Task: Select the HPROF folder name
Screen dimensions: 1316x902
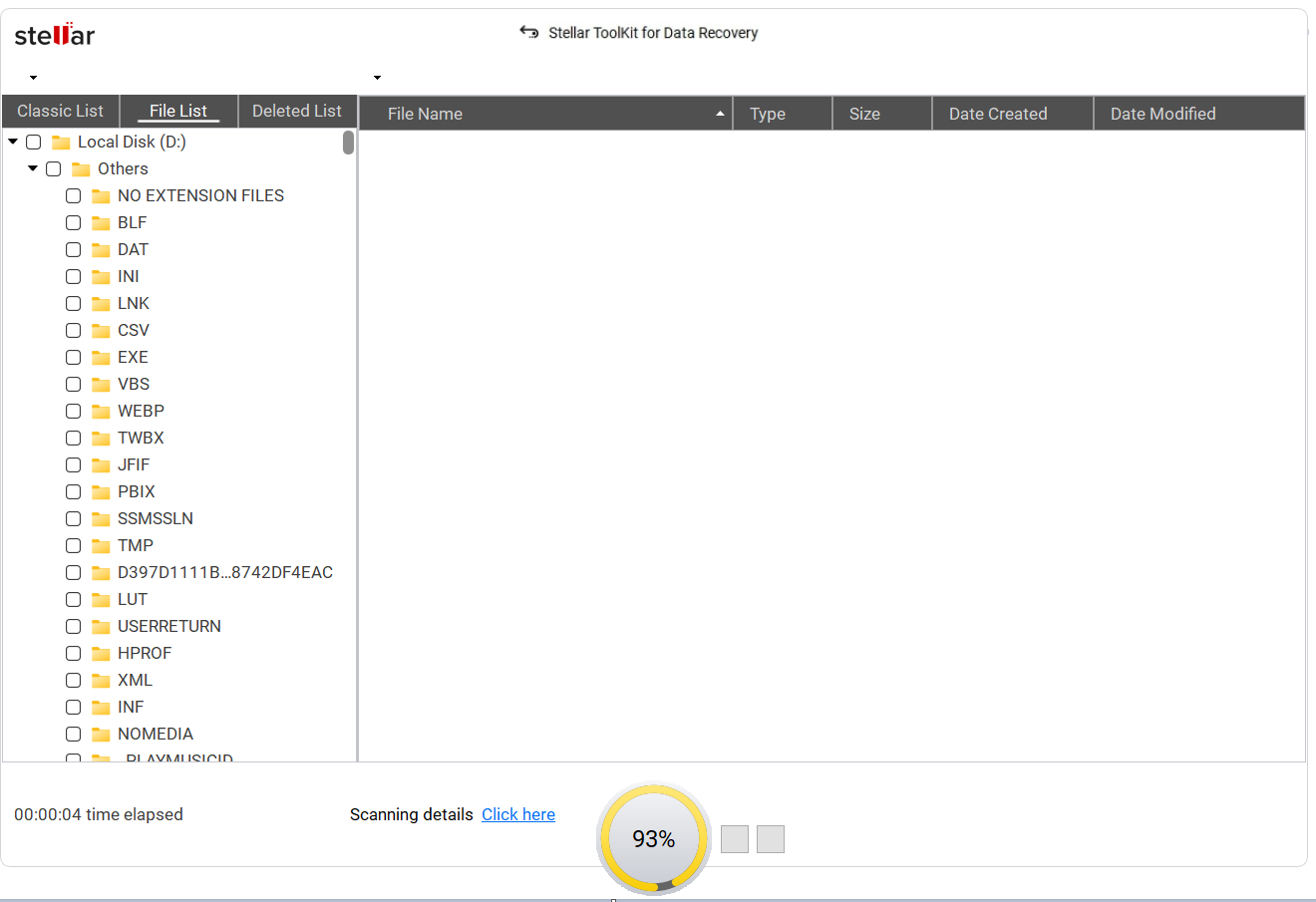Action: (x=145, y=654)
